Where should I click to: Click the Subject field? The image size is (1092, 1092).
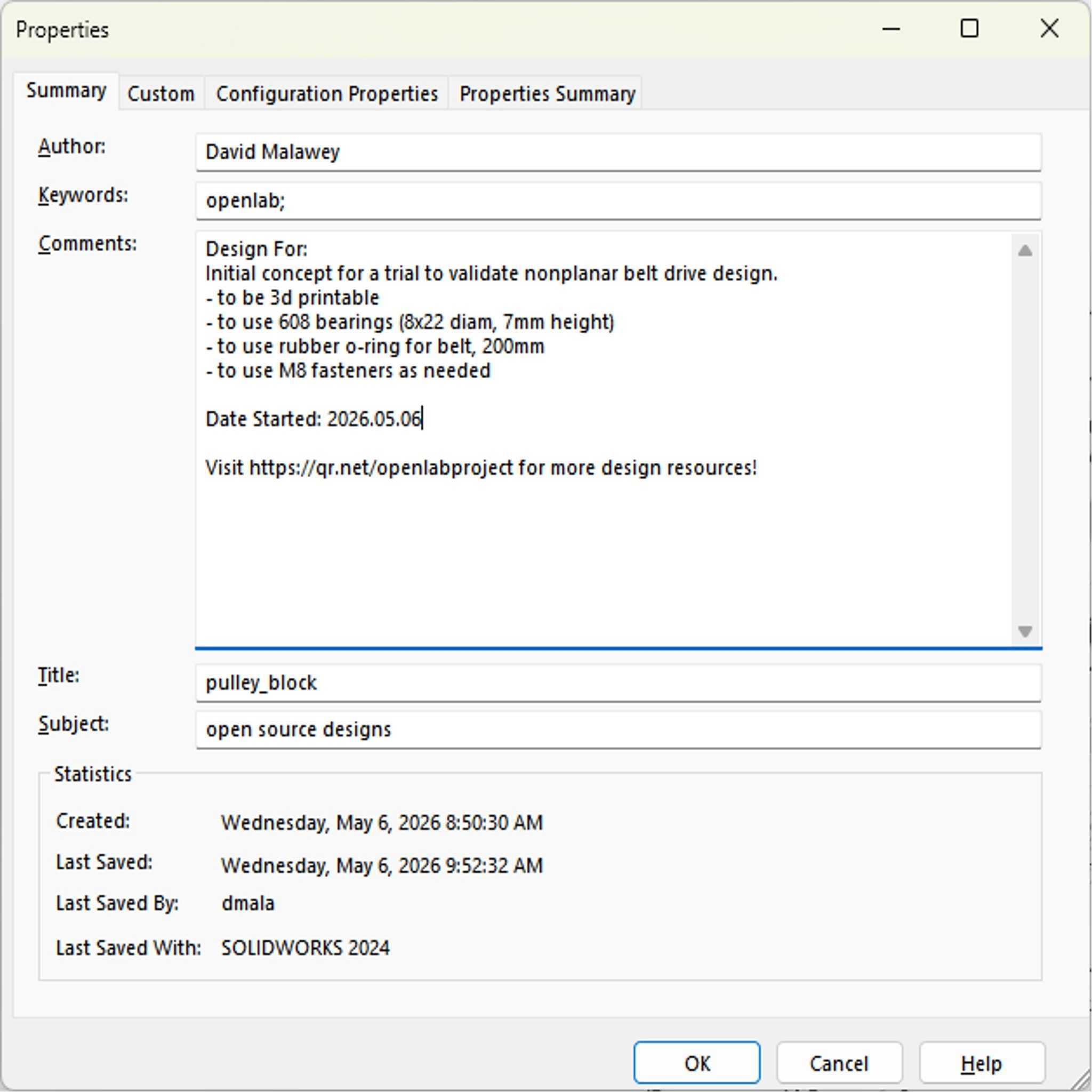[x=619, y=730]
